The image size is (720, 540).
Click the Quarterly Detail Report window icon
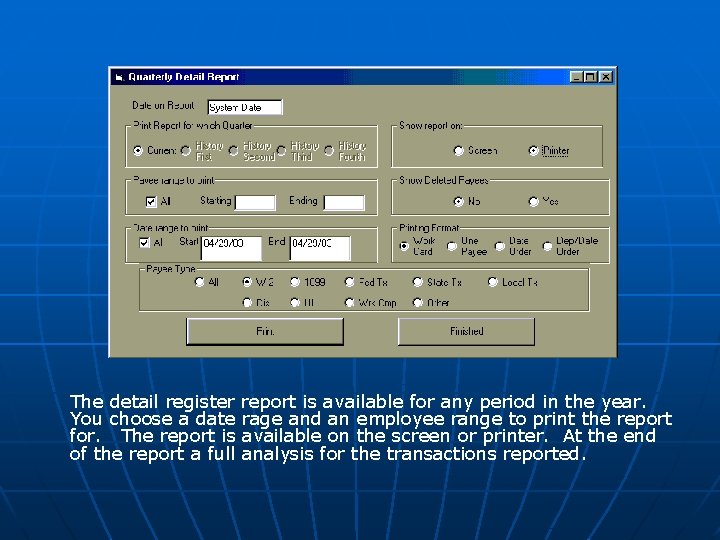pyautogui.click(x=119, y=77)
